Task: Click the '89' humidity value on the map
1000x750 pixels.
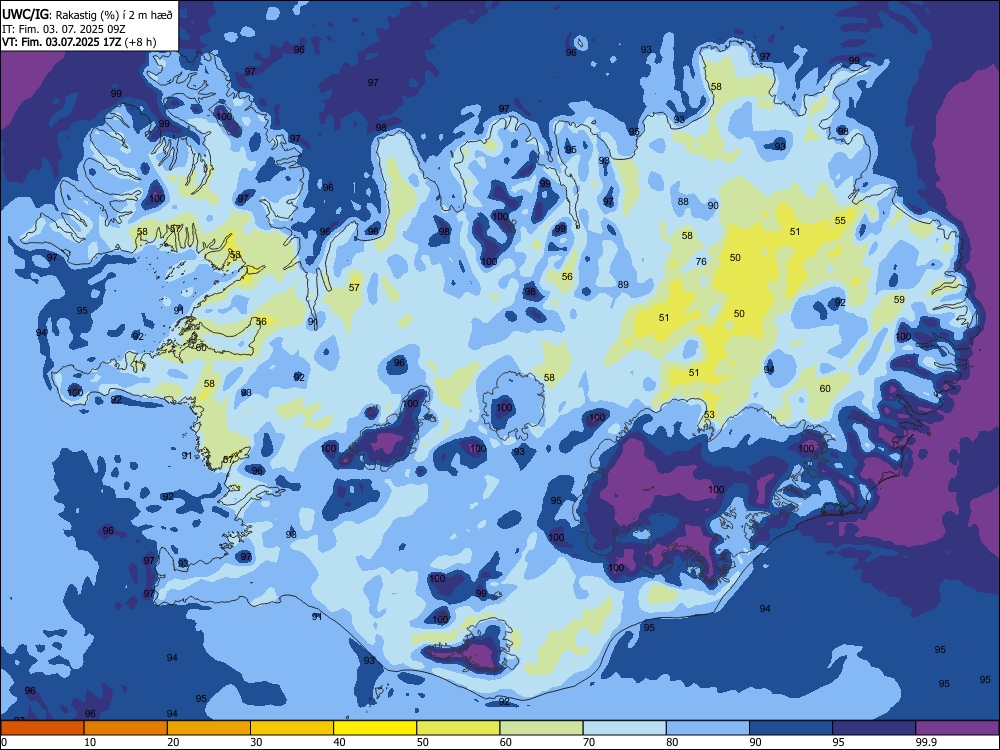Action: coord(623,284)
